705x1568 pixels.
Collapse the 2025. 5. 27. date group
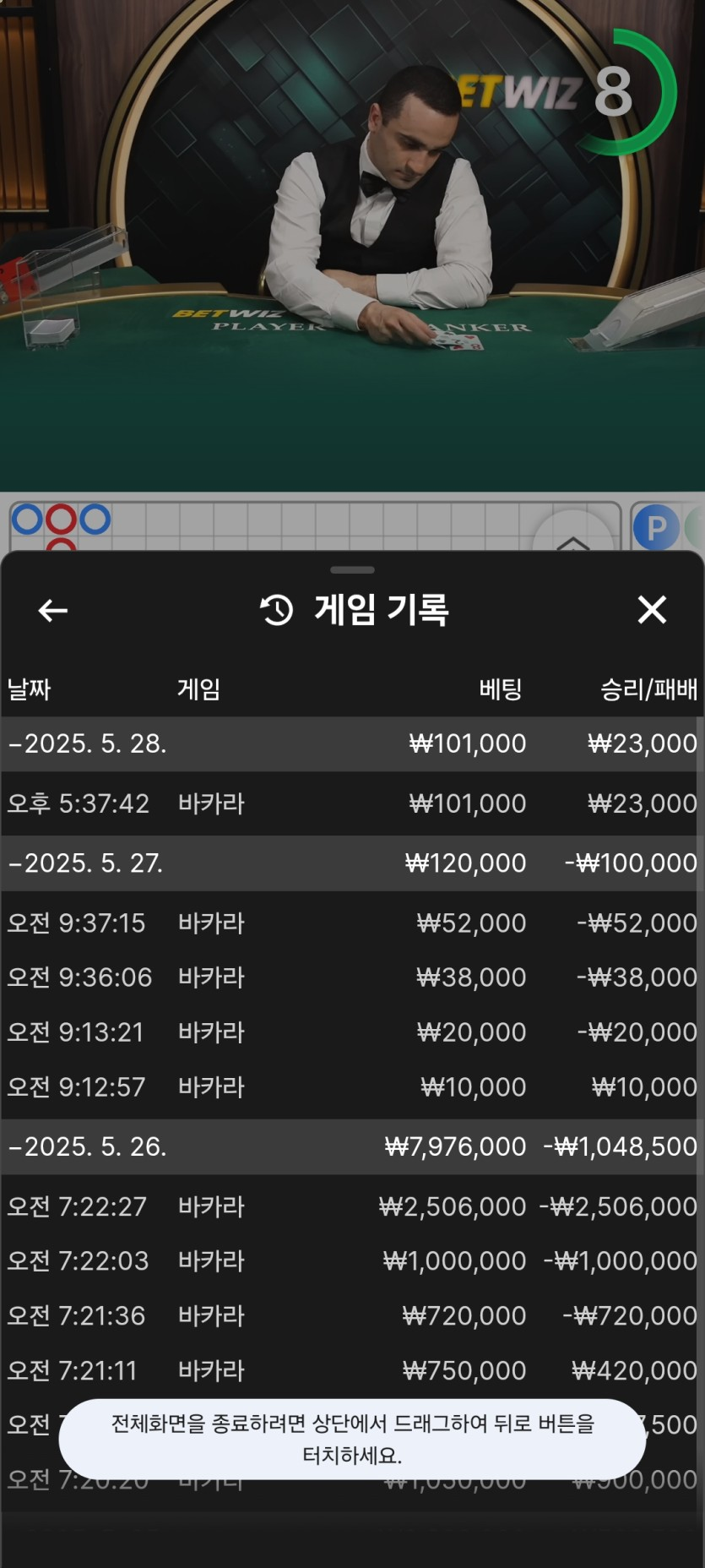(x=352, y=863)
